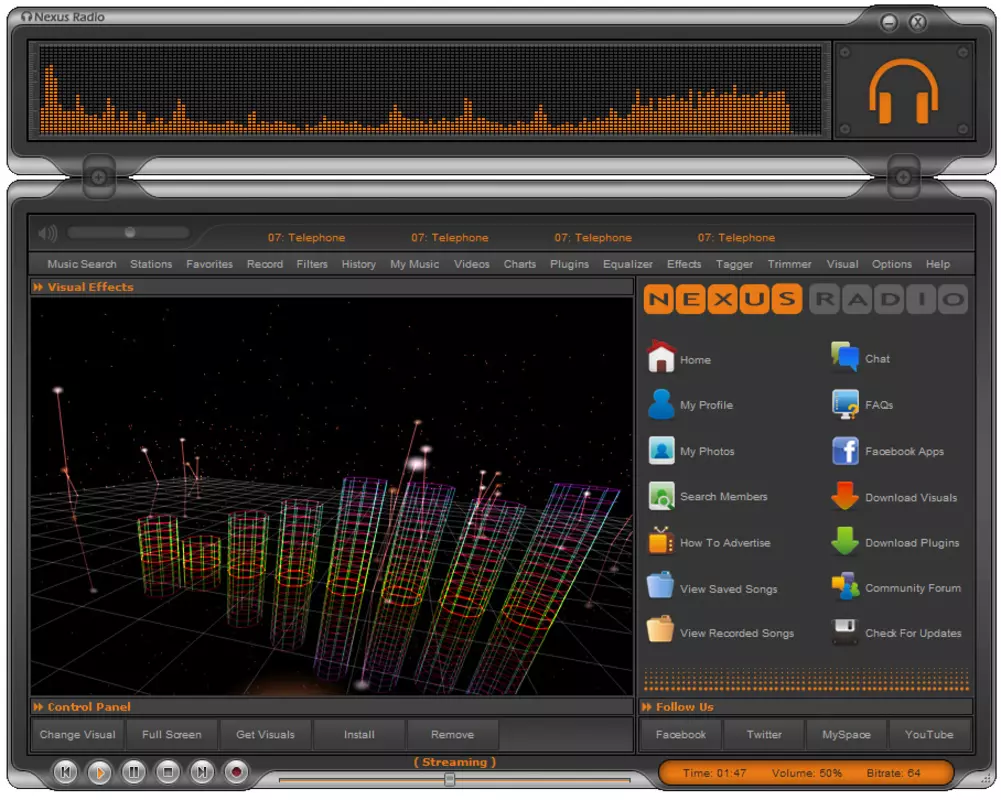This screenshot has height=800, width=1001.
Task: Start recording with the red record button
Action: 236,772
